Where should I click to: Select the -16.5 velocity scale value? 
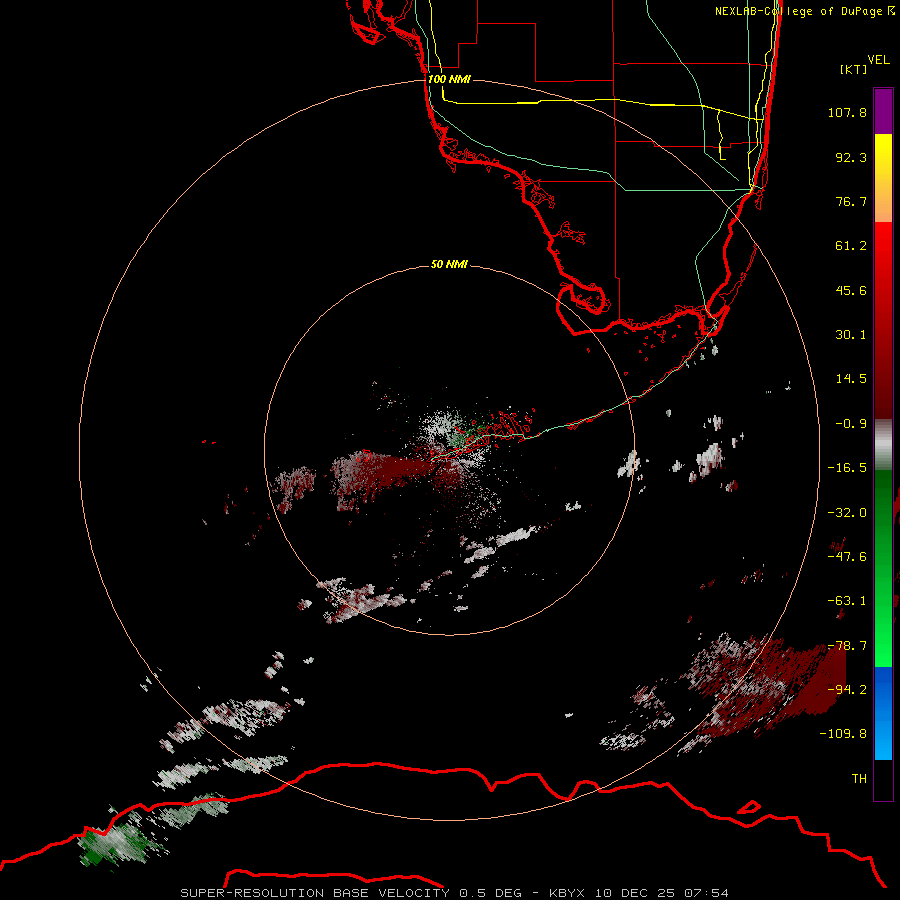point(847,468)
